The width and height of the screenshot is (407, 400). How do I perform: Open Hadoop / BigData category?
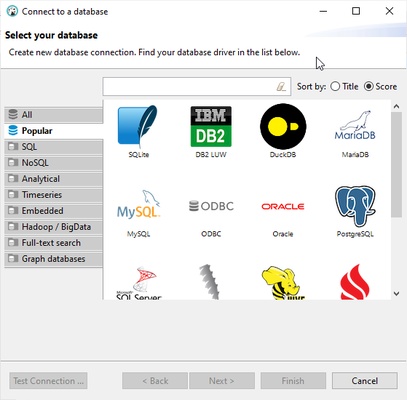coord(54,227)
